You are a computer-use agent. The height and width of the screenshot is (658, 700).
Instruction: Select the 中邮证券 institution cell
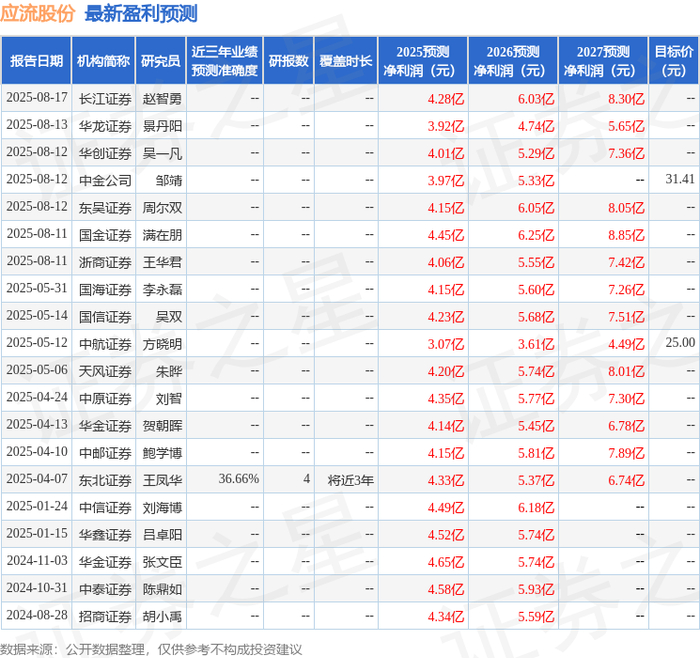(x=105, y=453)
